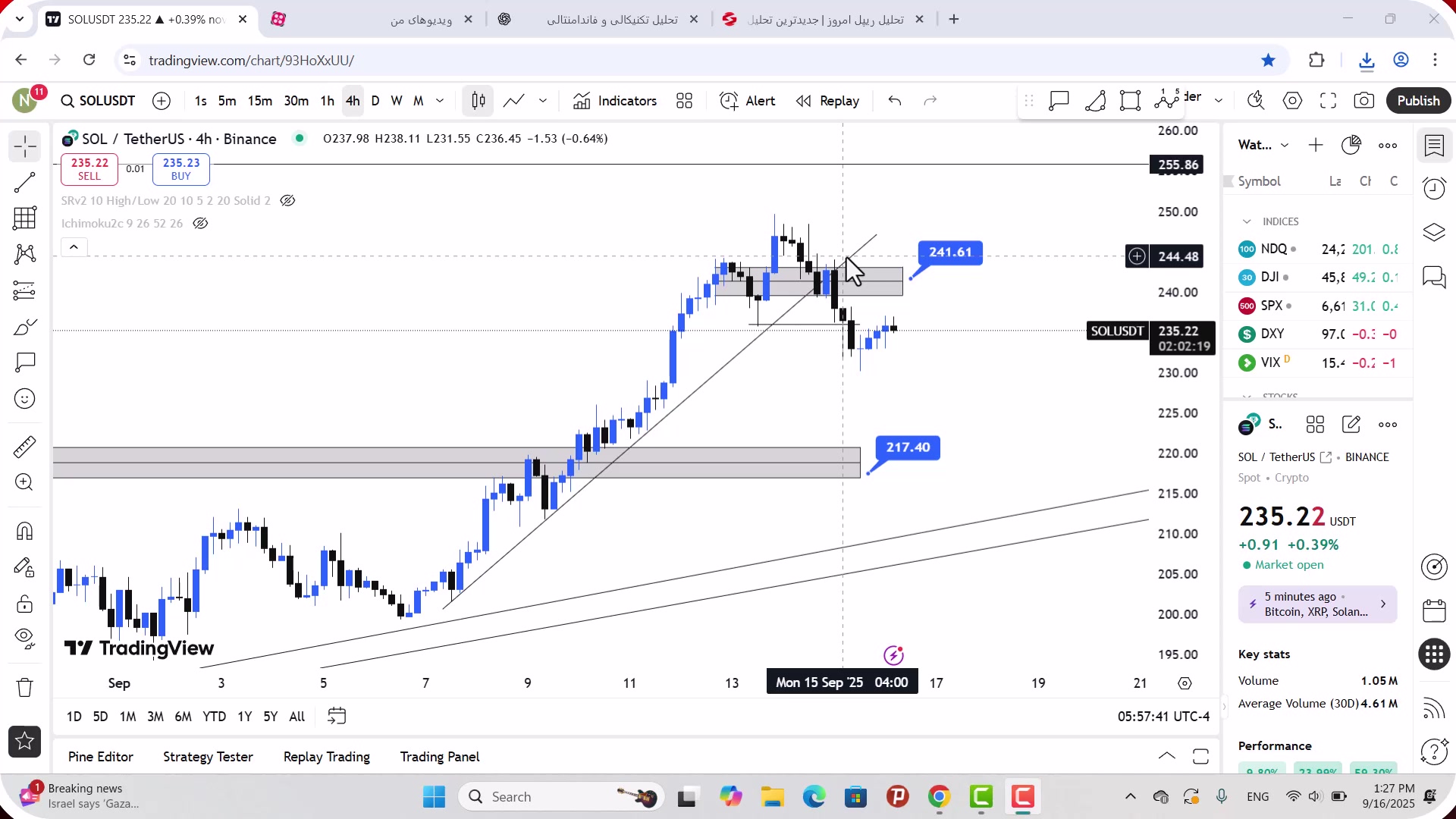The image size is (1456, 819).
Task: Open the go to date calendar
Action: 337,716
